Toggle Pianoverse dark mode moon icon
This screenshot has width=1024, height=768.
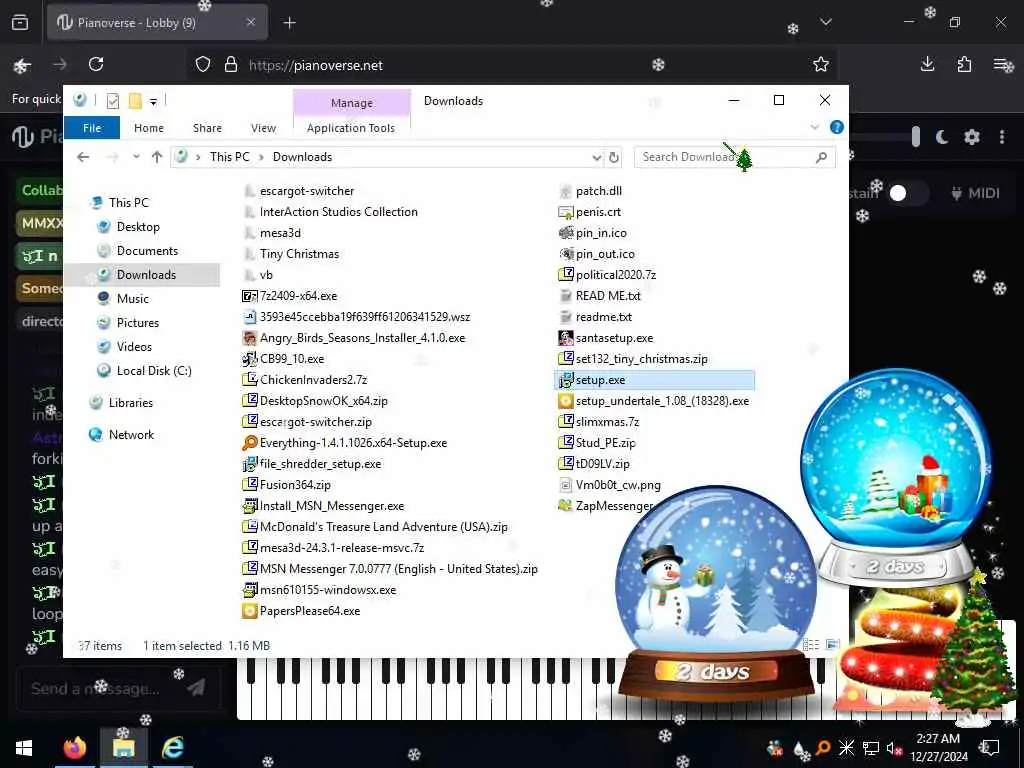(942, 137)
